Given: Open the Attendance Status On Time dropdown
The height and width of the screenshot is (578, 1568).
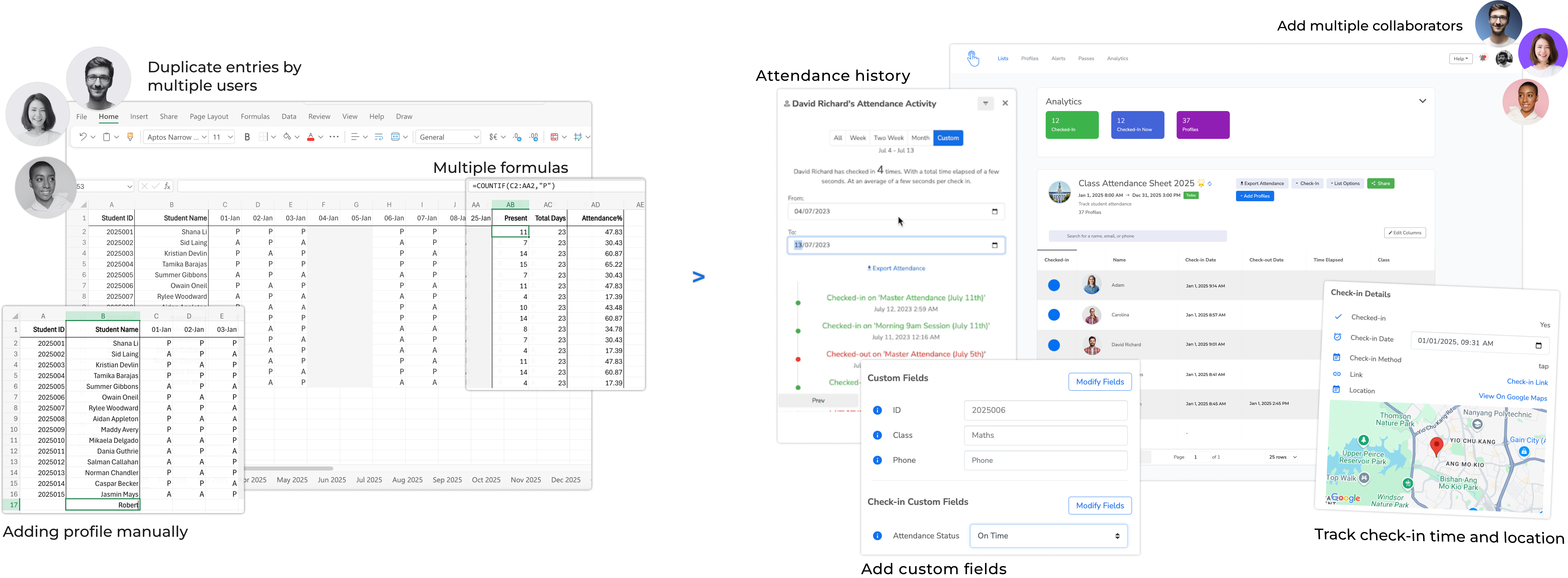Looking at the screenshot, I should click(1048, 536).
